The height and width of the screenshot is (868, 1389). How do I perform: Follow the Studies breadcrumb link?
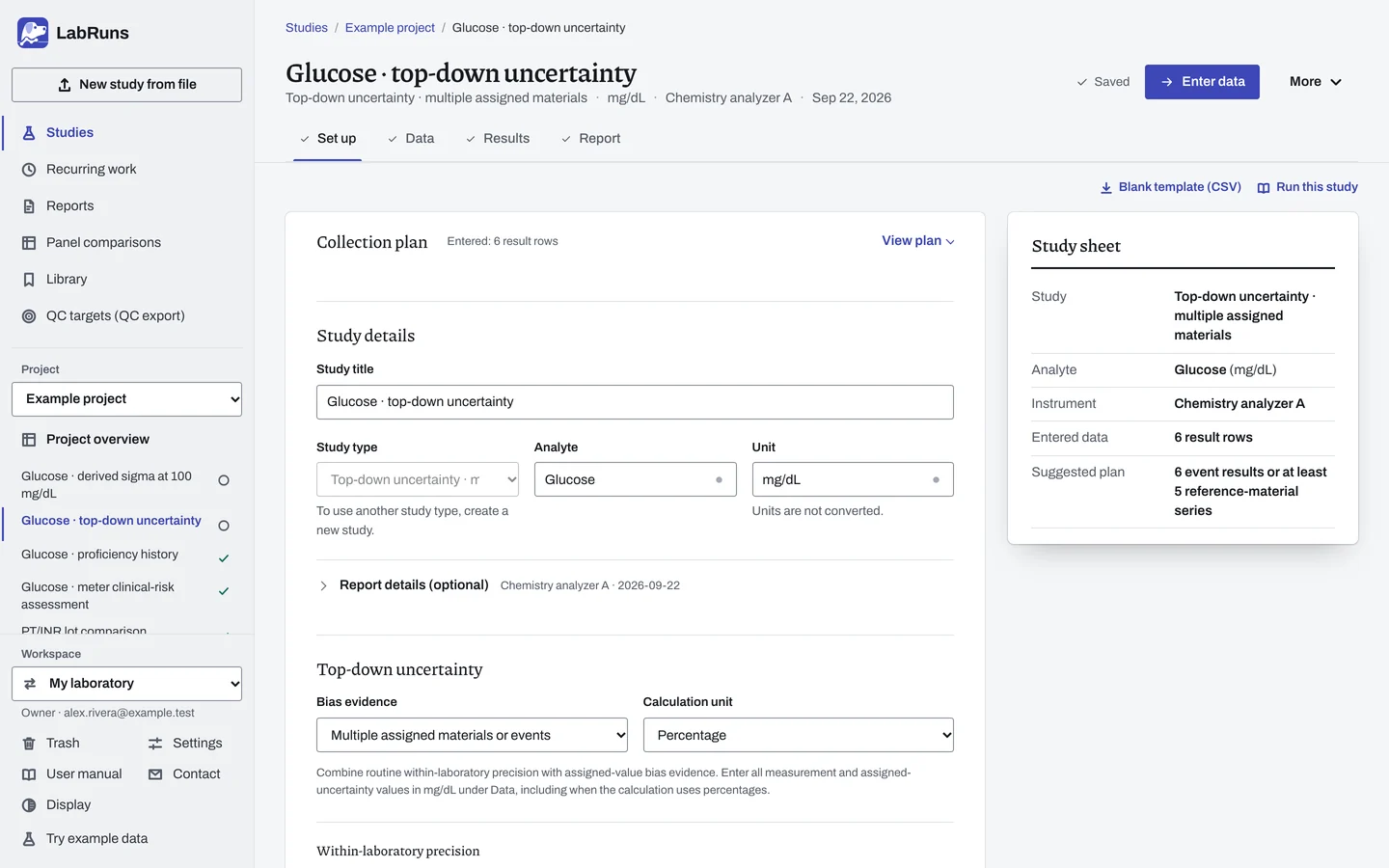point(307,28)
